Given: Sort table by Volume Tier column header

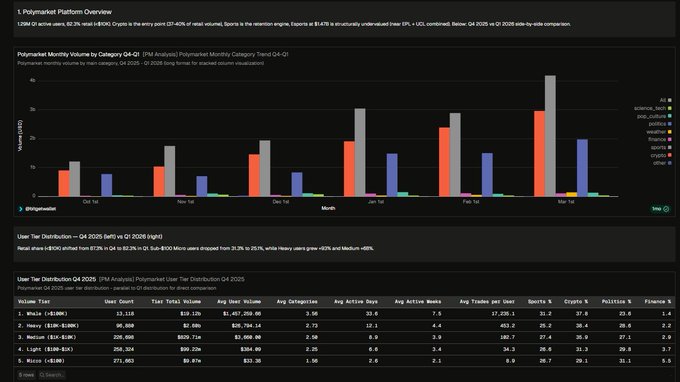Looking at the screenshot, I should pyautogui.click(x=34, y=301).
